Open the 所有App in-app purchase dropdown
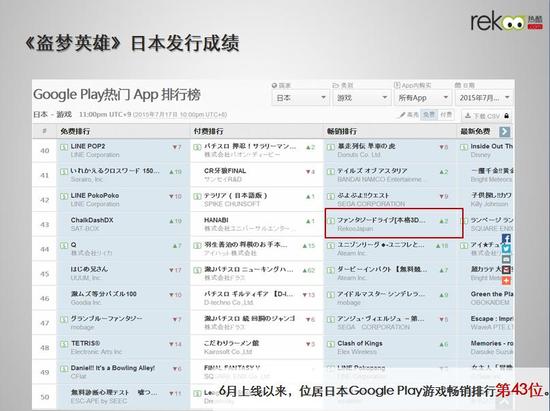The height and width of the screenshot is (411, 550). (422, 97)
